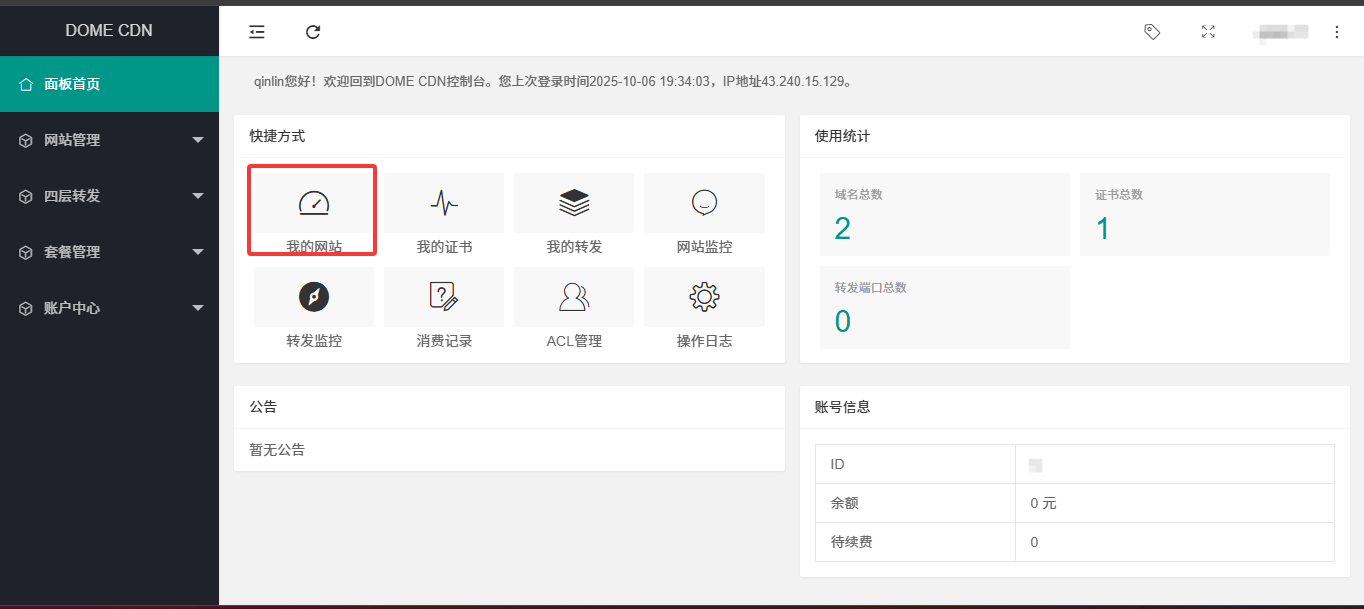The height and width of the screenshot is (609, 1364).
Task: Open the 我的转发 layers shortcut
Action: coord(574,204)
